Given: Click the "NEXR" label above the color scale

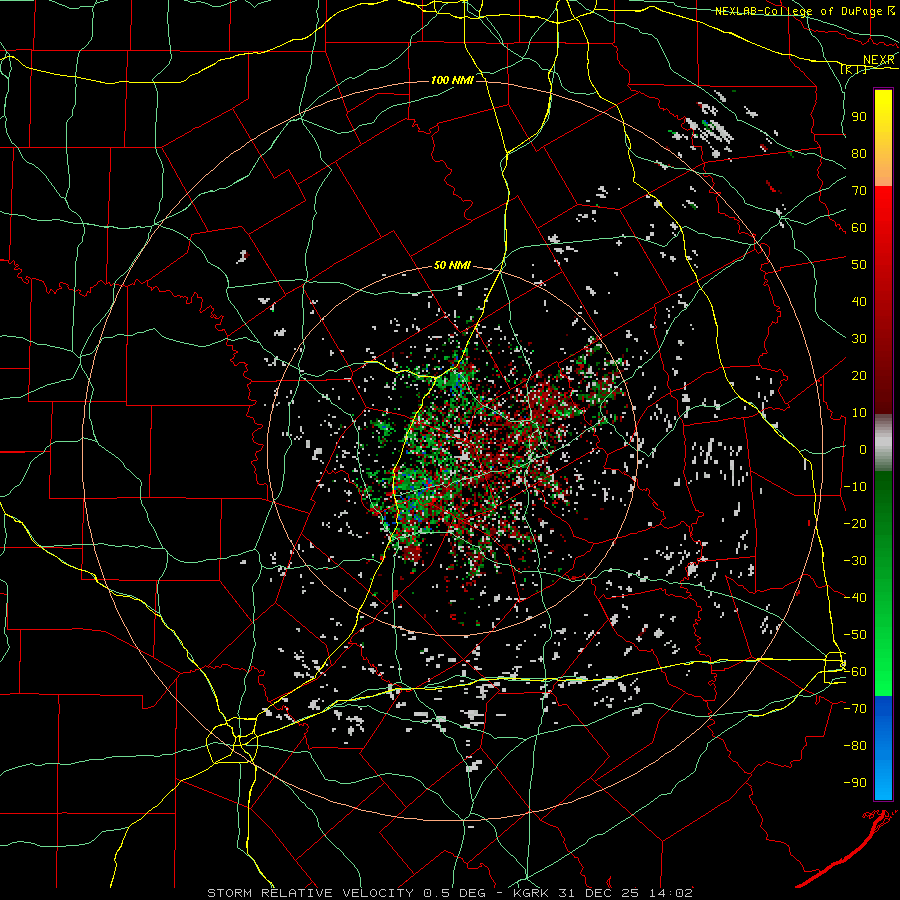Looking at the screenshot, I should click(879, 60).
